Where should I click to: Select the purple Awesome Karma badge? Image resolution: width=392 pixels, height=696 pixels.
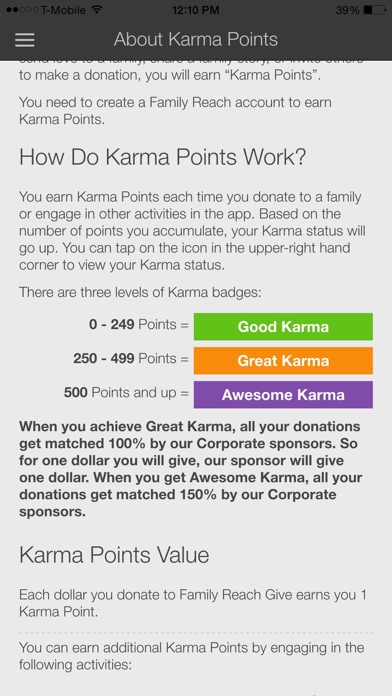(283, 395)
